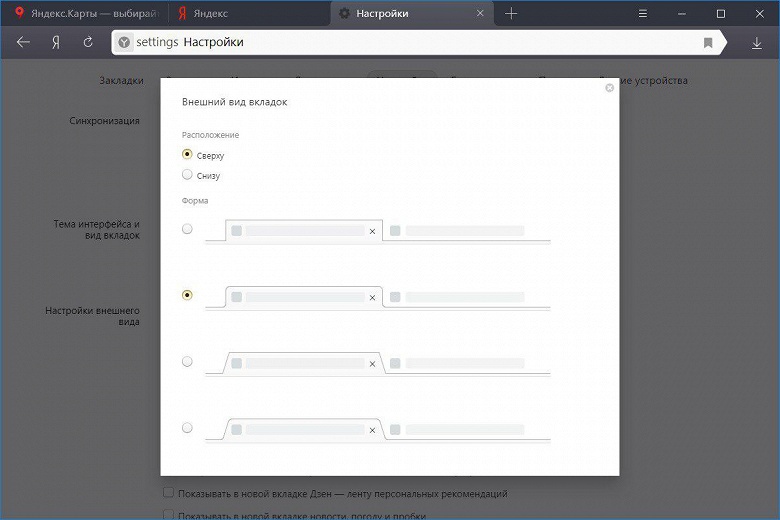Close the tab appearance dialog
780x520 pixels.
click(x=609, y=88)
